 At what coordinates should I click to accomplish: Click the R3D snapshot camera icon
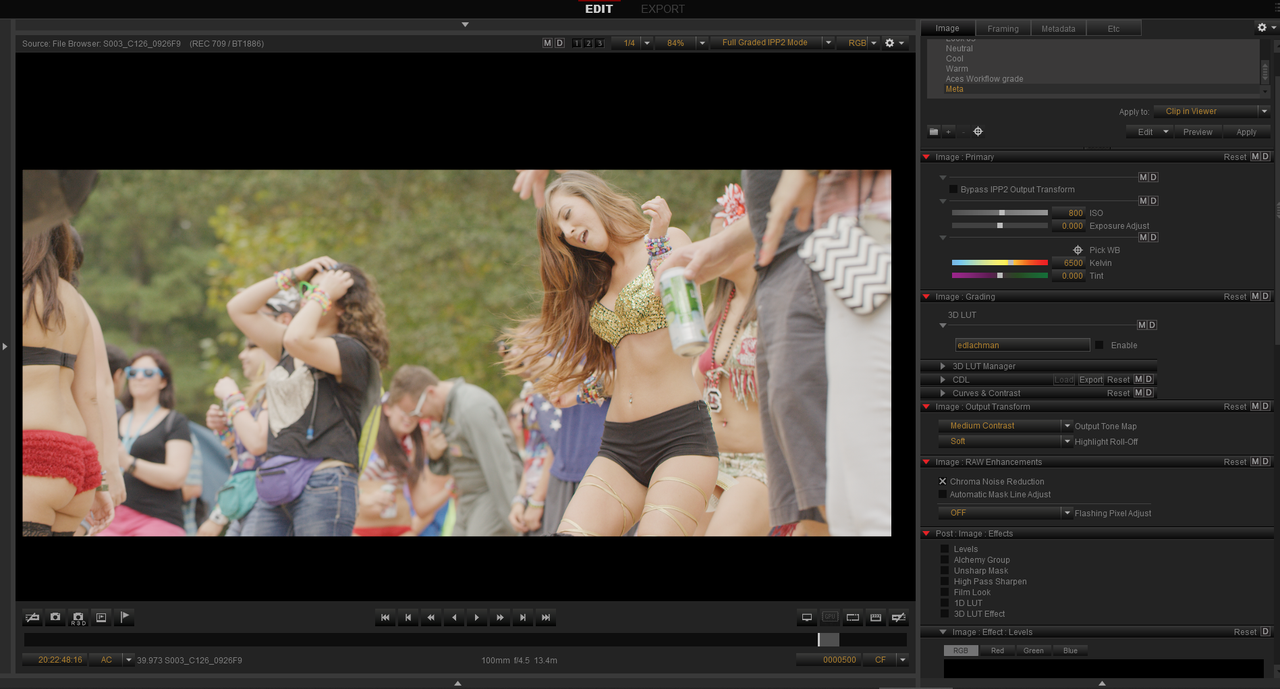tap(78, 617)
